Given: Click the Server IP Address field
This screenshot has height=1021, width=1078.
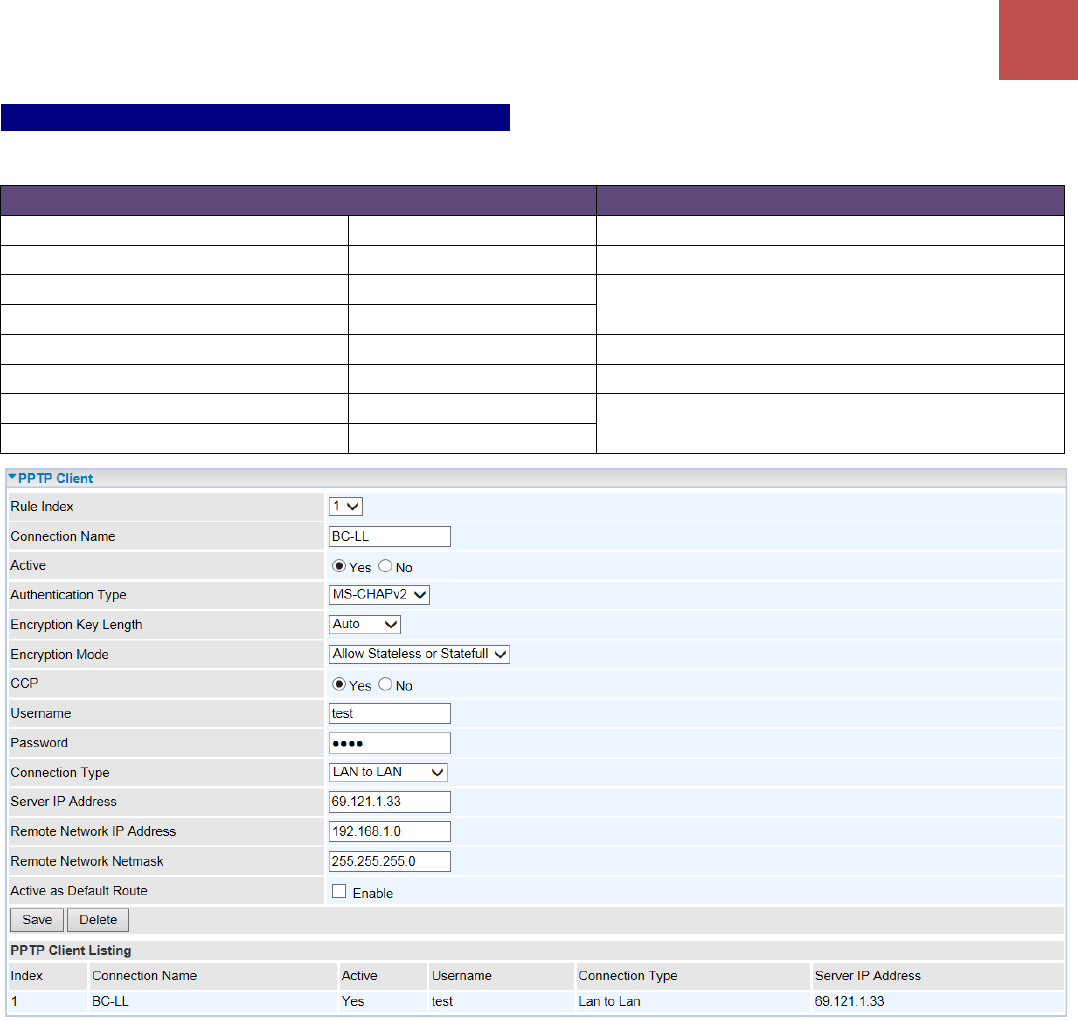Looking at the screenshot, I should [389, 802].
